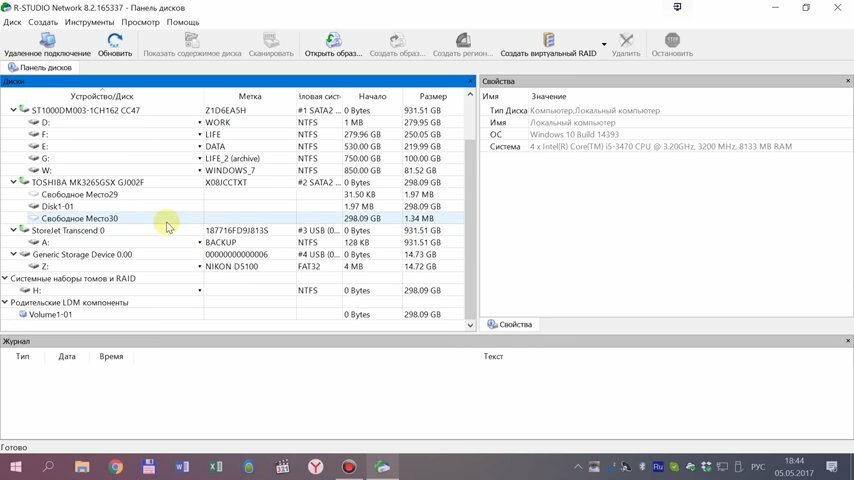Click Create virtual RAID icon

(x=548, y=44)
